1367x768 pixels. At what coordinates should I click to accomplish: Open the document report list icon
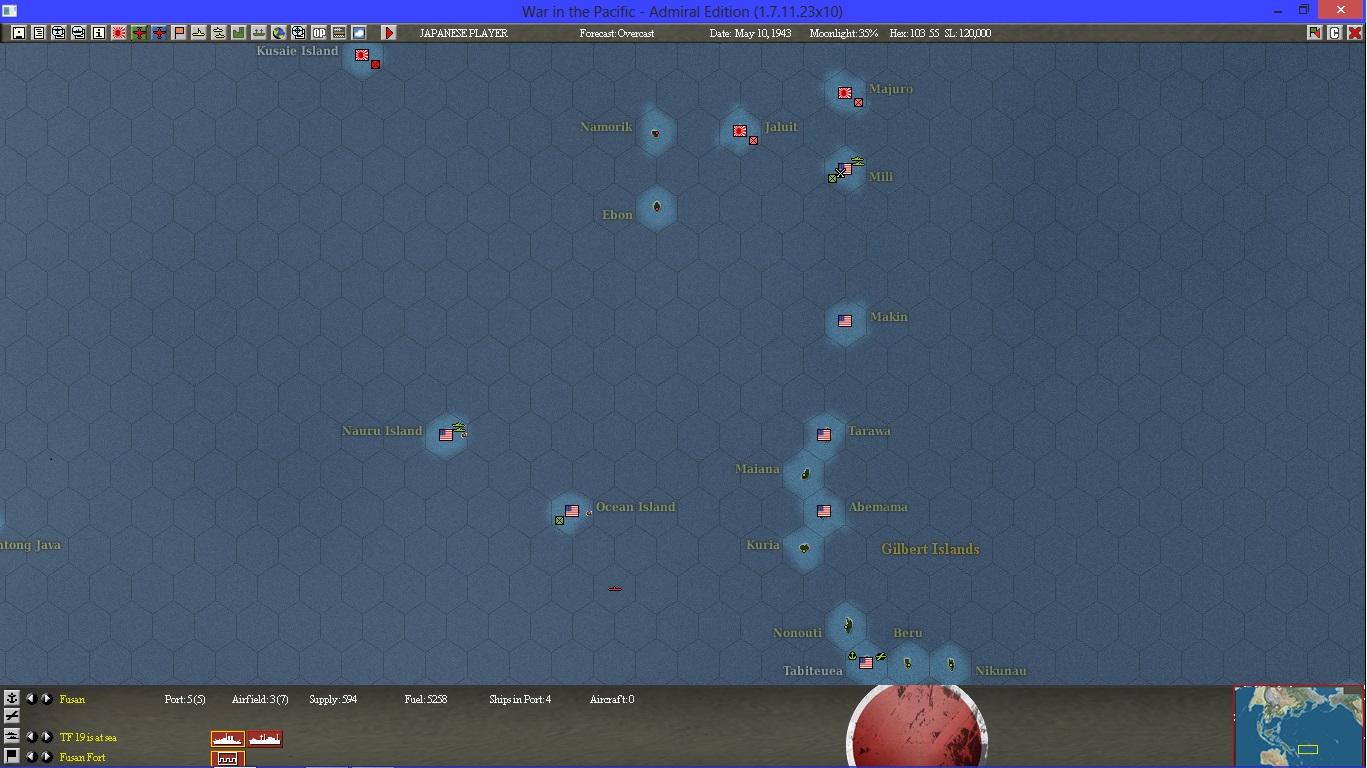pos(39,33)
